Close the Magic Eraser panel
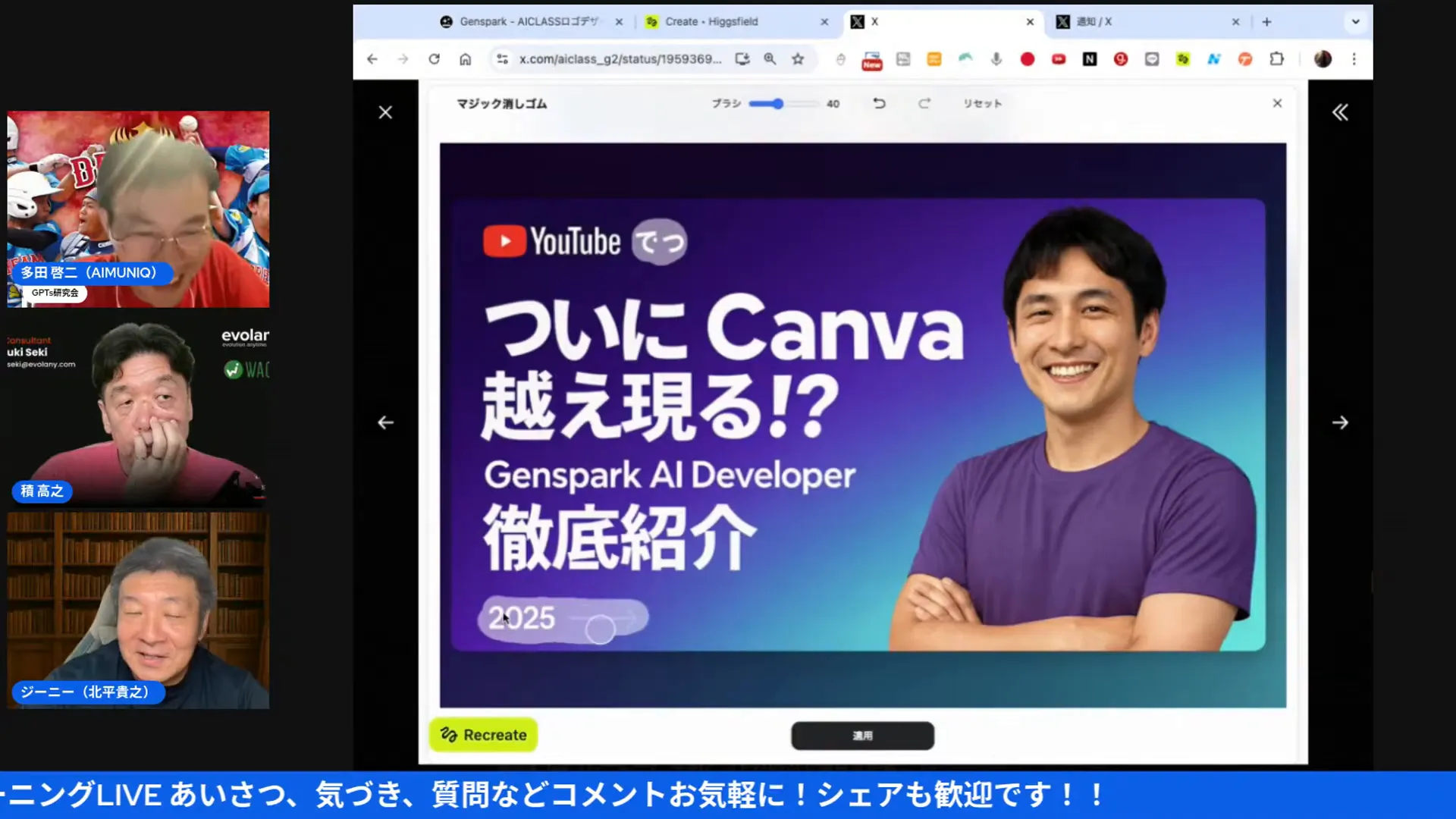The image size is (1456, 819). [x=1277, y=103]
